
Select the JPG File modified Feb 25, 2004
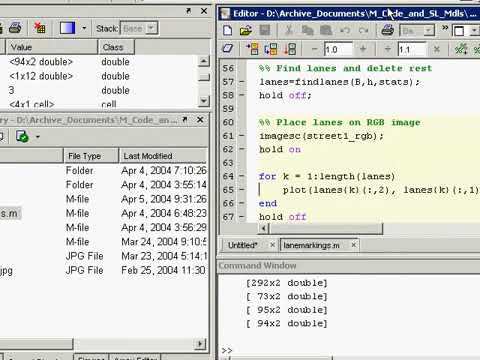(x=103, y=270)
